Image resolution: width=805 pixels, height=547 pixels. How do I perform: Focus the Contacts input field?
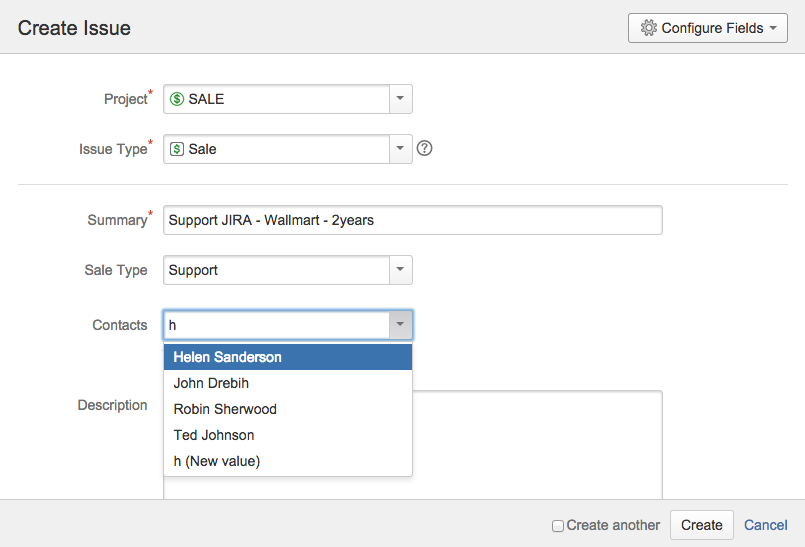point(276,325)
